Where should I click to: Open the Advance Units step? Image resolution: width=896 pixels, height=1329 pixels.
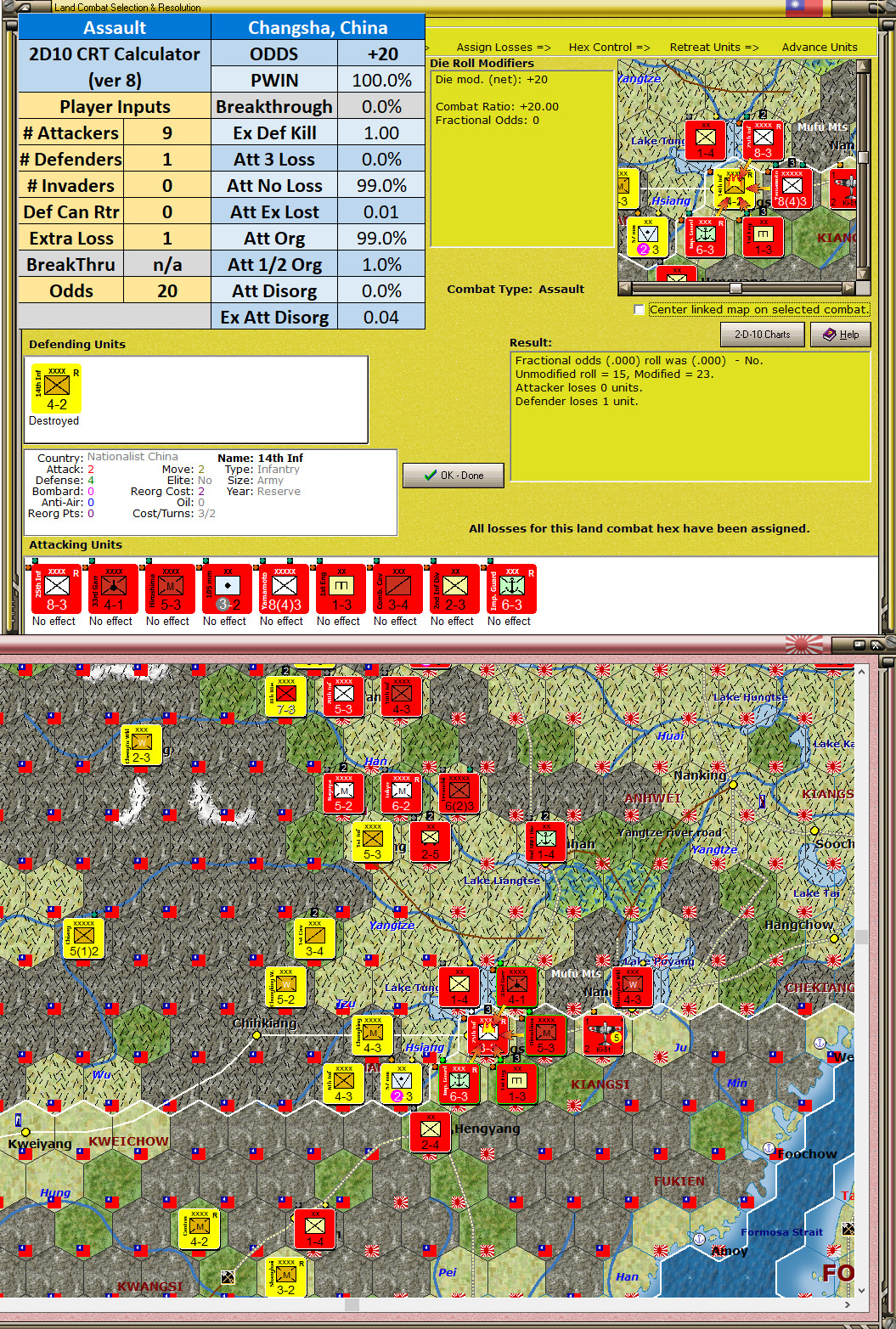[820, 47]
